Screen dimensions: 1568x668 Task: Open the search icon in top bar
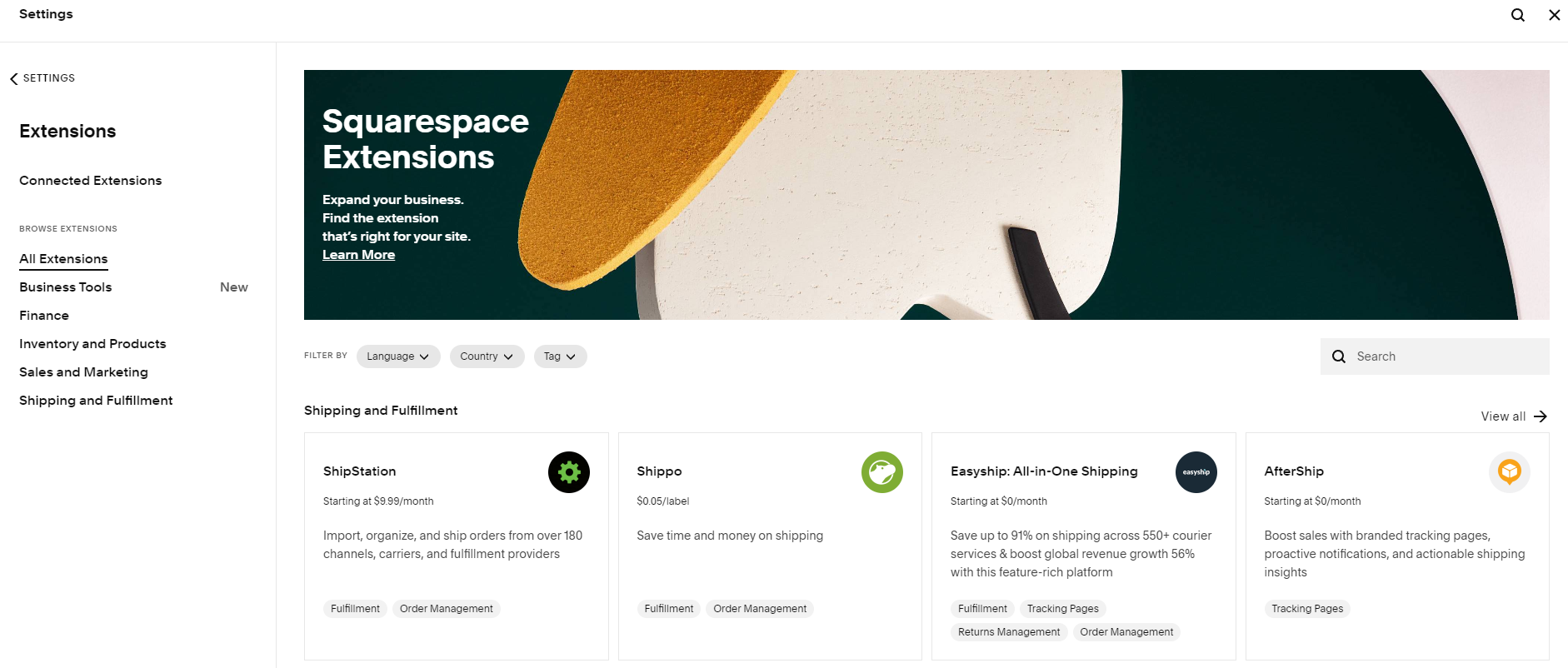coord(1518,15)
